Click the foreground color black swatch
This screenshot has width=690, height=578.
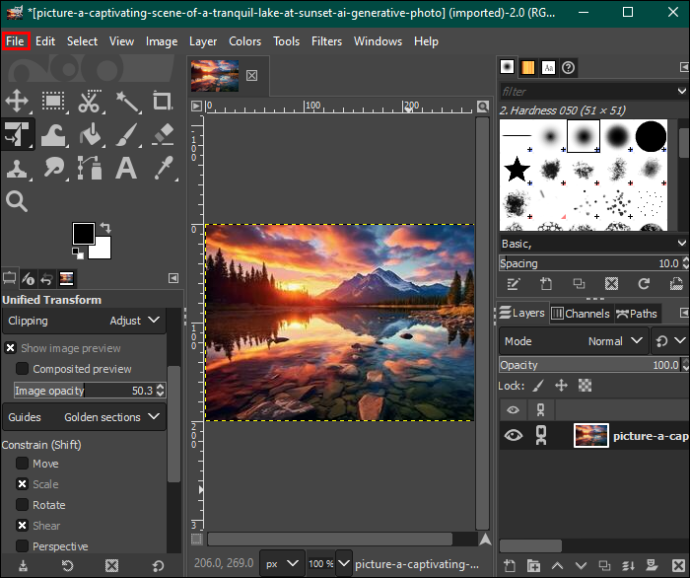(83, 233)
